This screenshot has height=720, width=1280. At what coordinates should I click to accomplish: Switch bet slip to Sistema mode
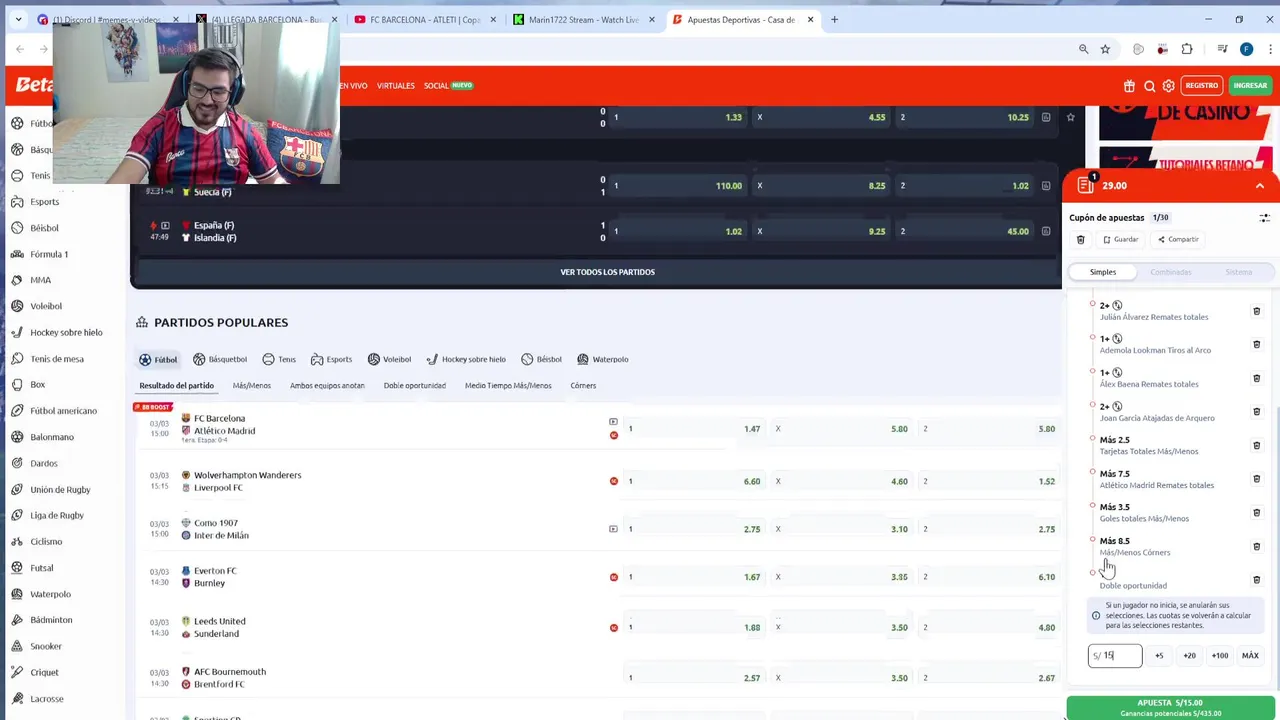coord(1238,272)
